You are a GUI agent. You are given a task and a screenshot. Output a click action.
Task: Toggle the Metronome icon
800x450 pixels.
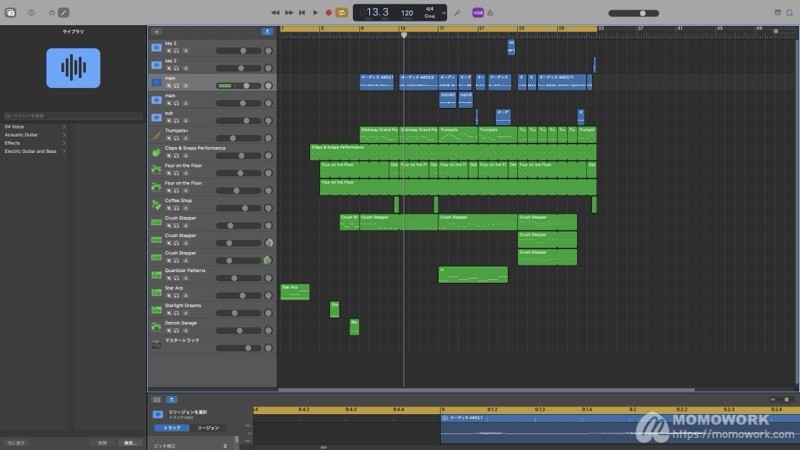pos(490,13)
